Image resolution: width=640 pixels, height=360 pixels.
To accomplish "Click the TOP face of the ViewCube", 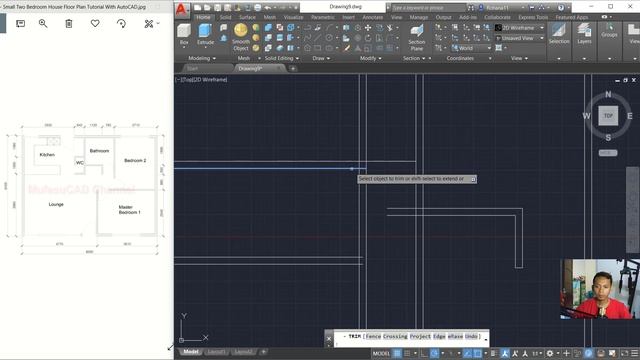I will coord(608,116).
